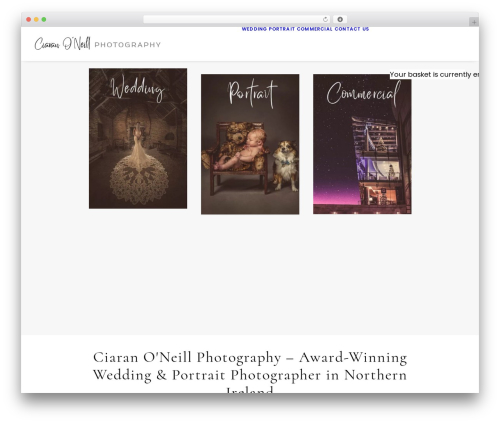This screenshot has height=423, width=500.
Task: Click the 'Your basket is currently' notice
Action: [434, 74]
